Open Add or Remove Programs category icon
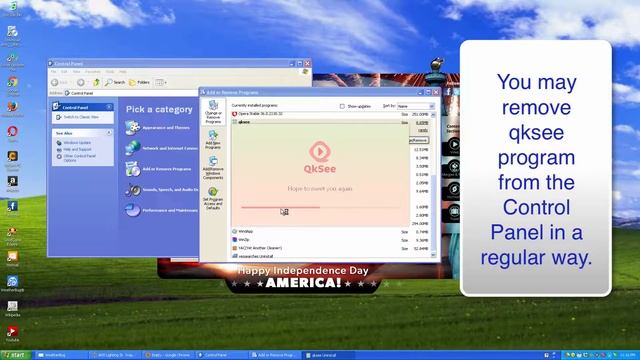Screen dimensions: 640x360 click(x=133, y=169)
